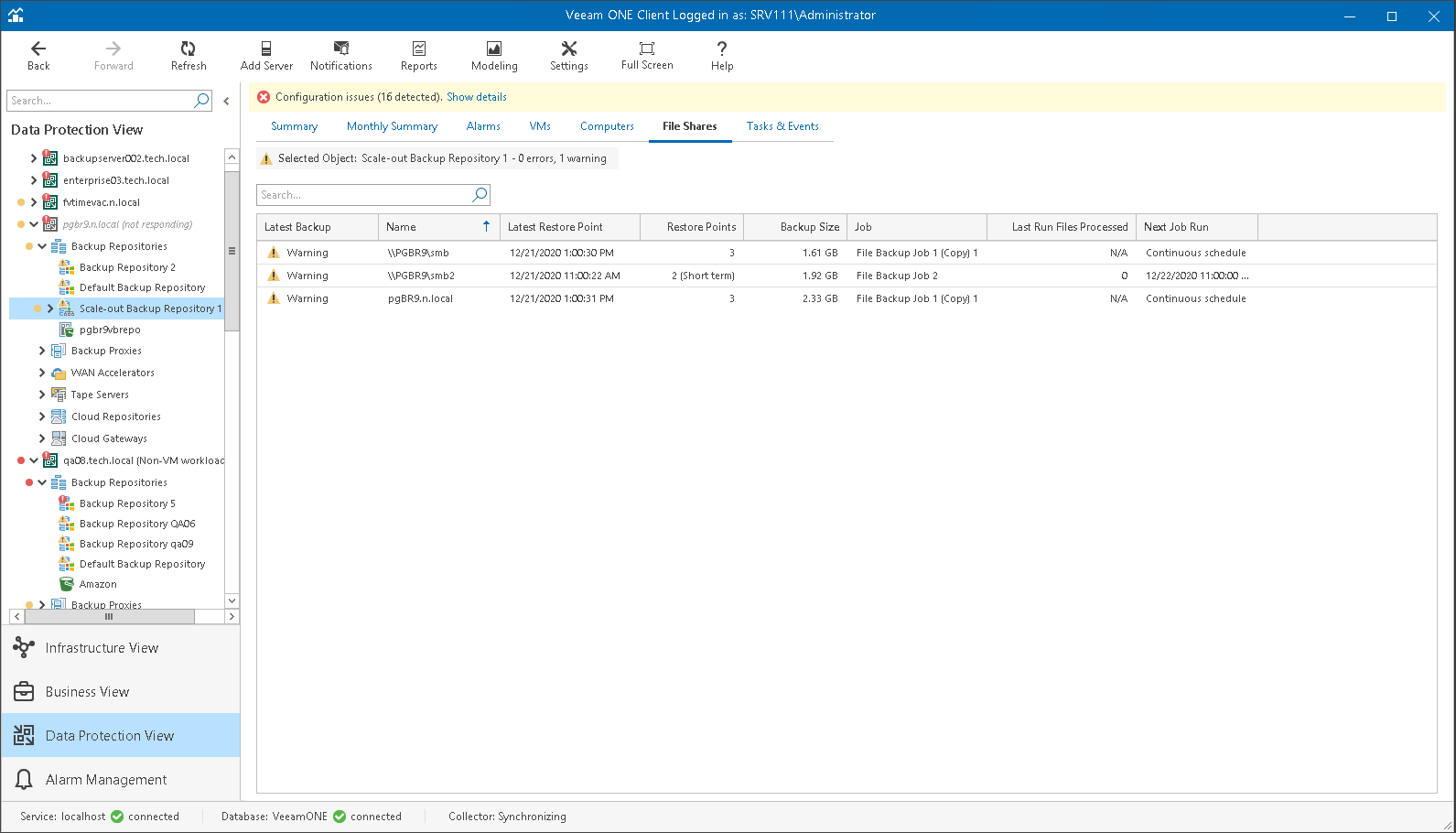Sort by Next Job Run column header
This screenshot has height=833, width=1456.
[1197, 227]
